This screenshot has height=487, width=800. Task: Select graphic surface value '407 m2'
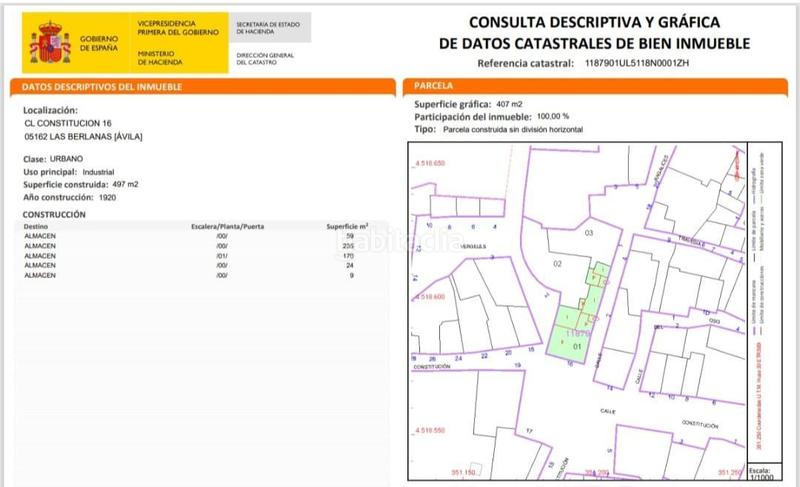(x=509, y=104)
